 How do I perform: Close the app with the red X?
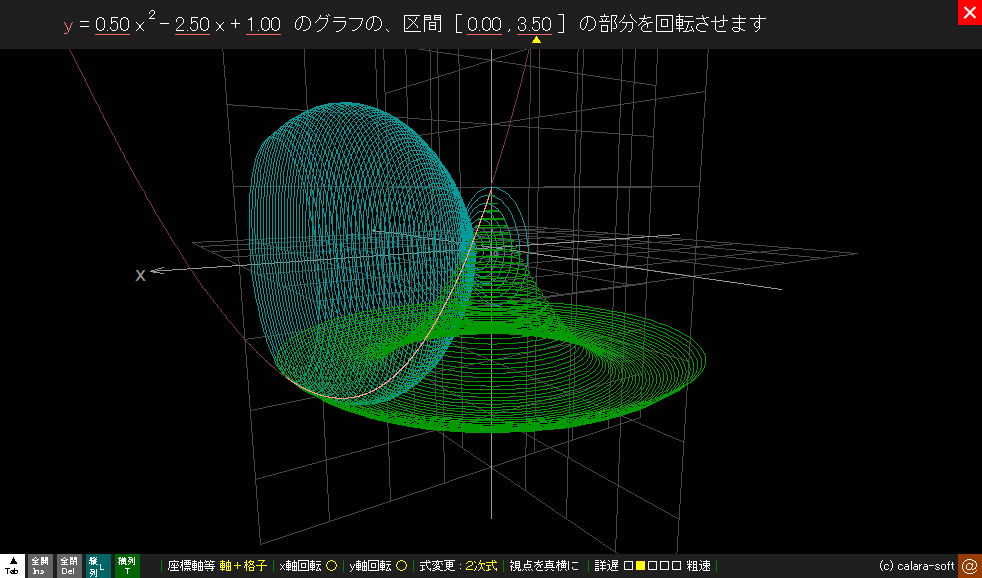969,12
